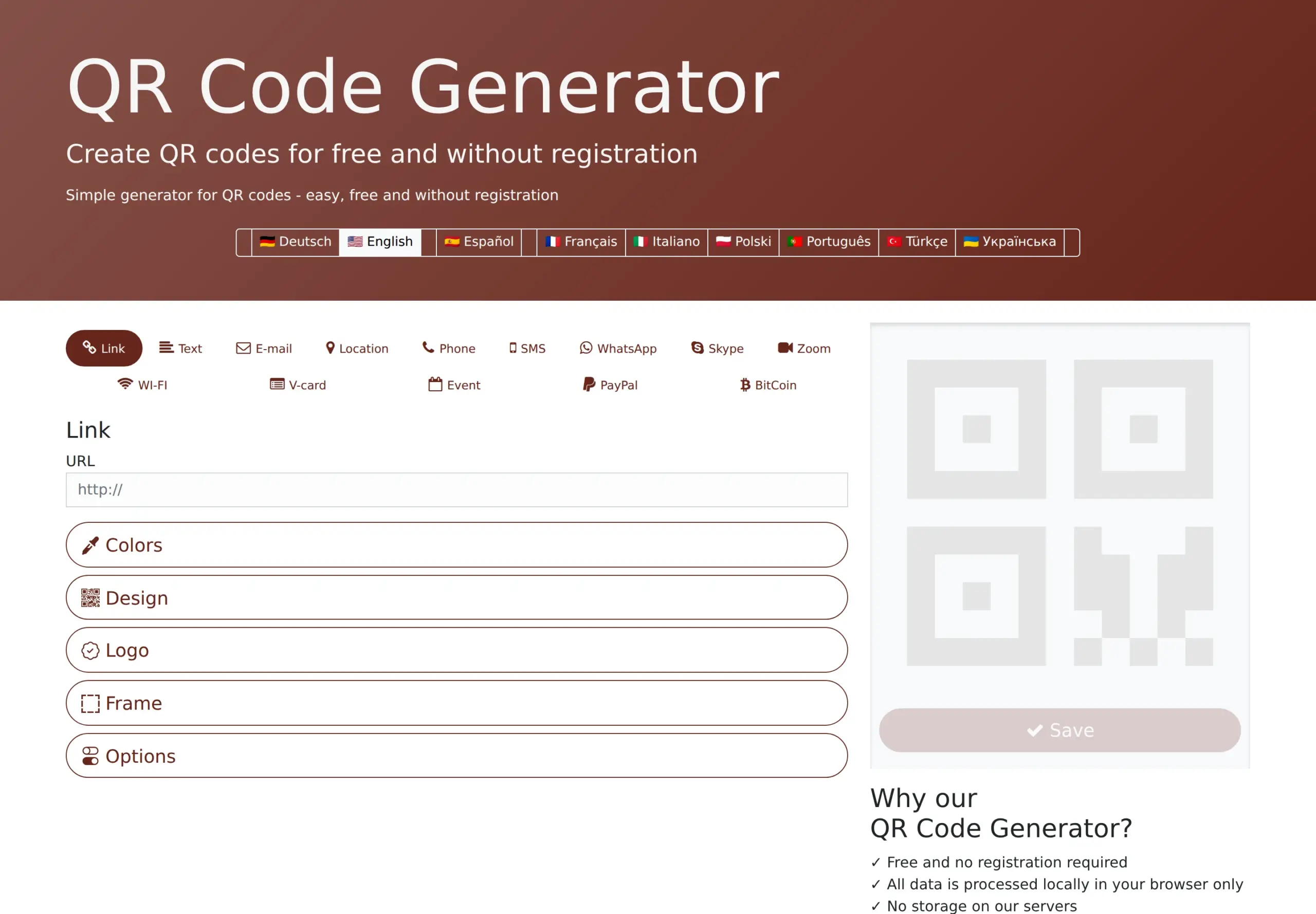This screenshot has height=914, width=1316.
Task: Click the Phone handset icon
Action: (x=428, y=347)
